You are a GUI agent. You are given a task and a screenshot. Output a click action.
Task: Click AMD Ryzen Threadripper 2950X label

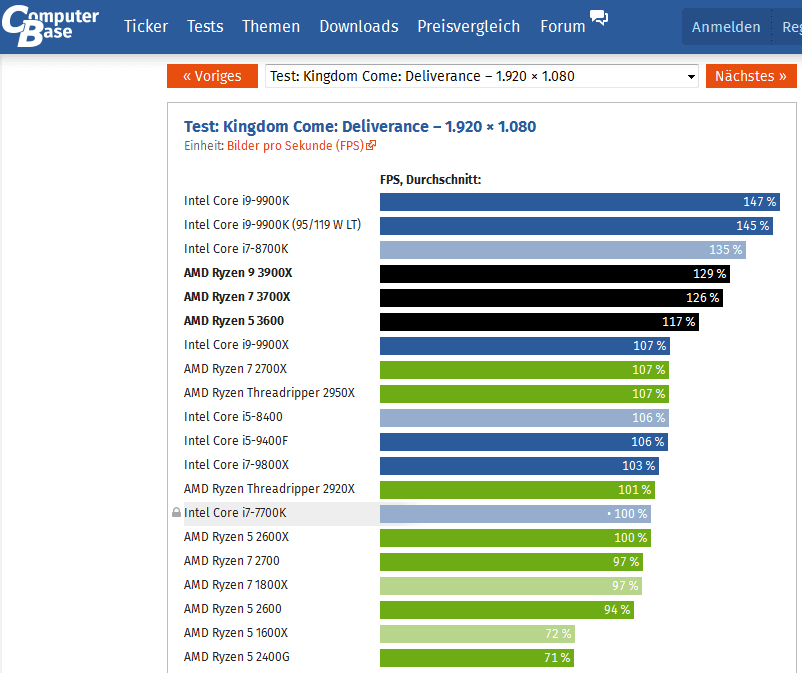tap(269, 393)
